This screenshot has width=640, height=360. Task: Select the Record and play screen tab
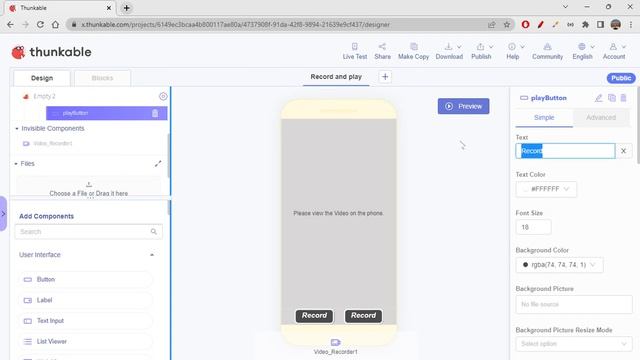pyautogui.click(x=336, y=77)
